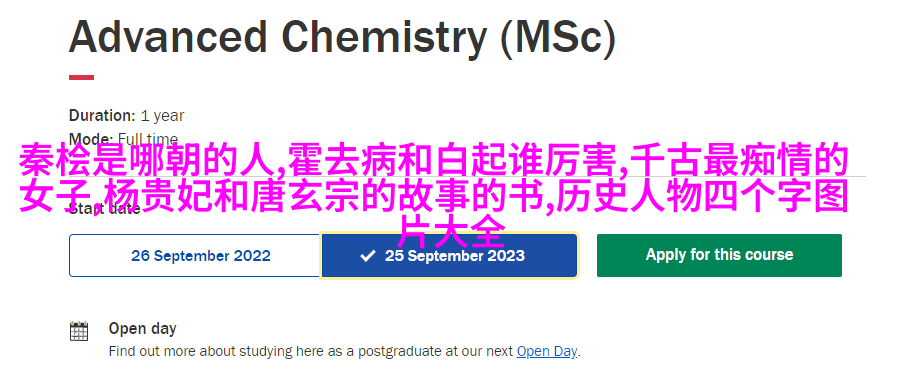Click the magenta overlay text 片大全

pyautogui.click(x=451, y=231)
